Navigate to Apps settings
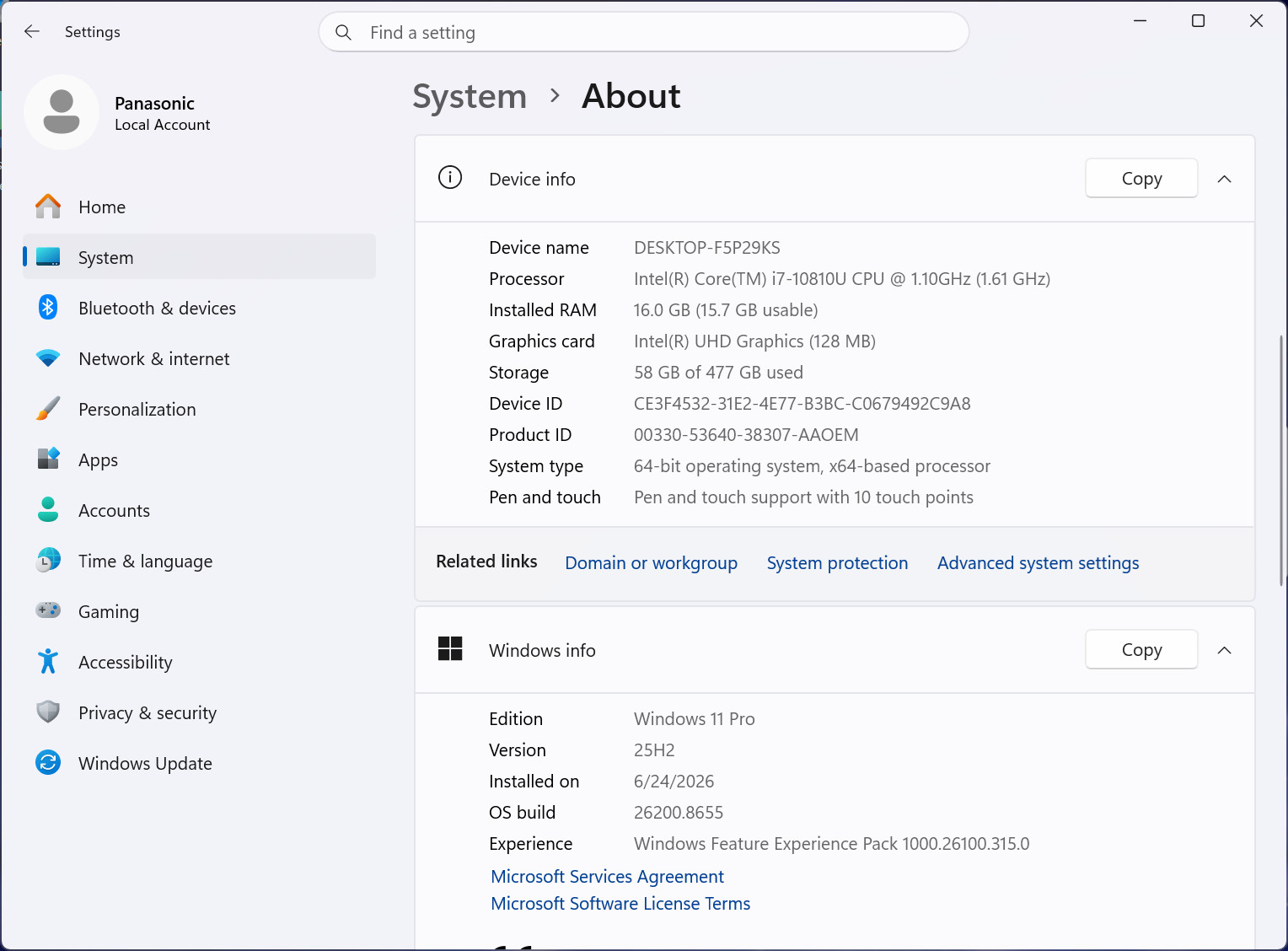This screenshot has height=951, width=1288. pos(200,459)
